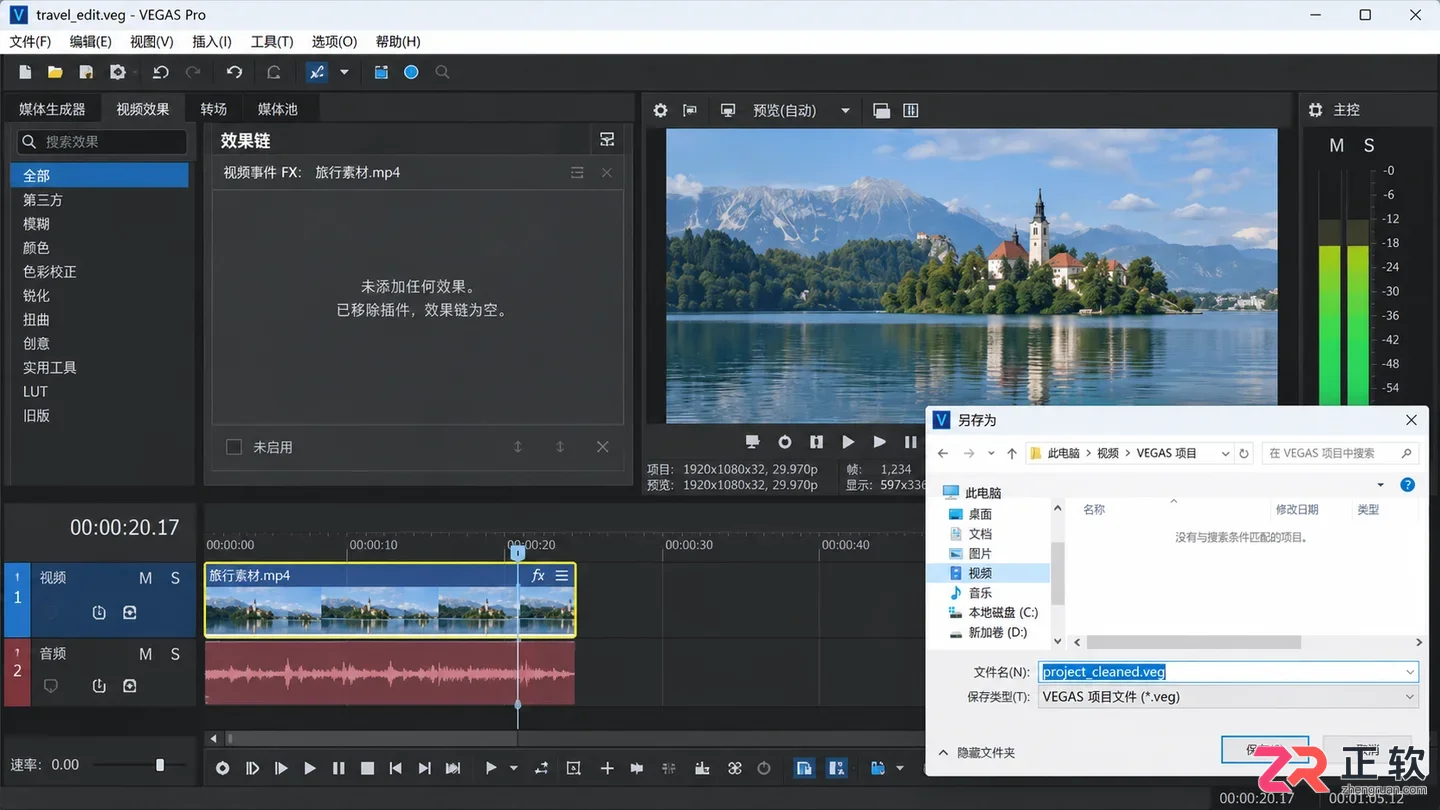Click the plus icon in timeline toolbar
Viewport: 1440px width, 810px height.
[x=607, y=768]
